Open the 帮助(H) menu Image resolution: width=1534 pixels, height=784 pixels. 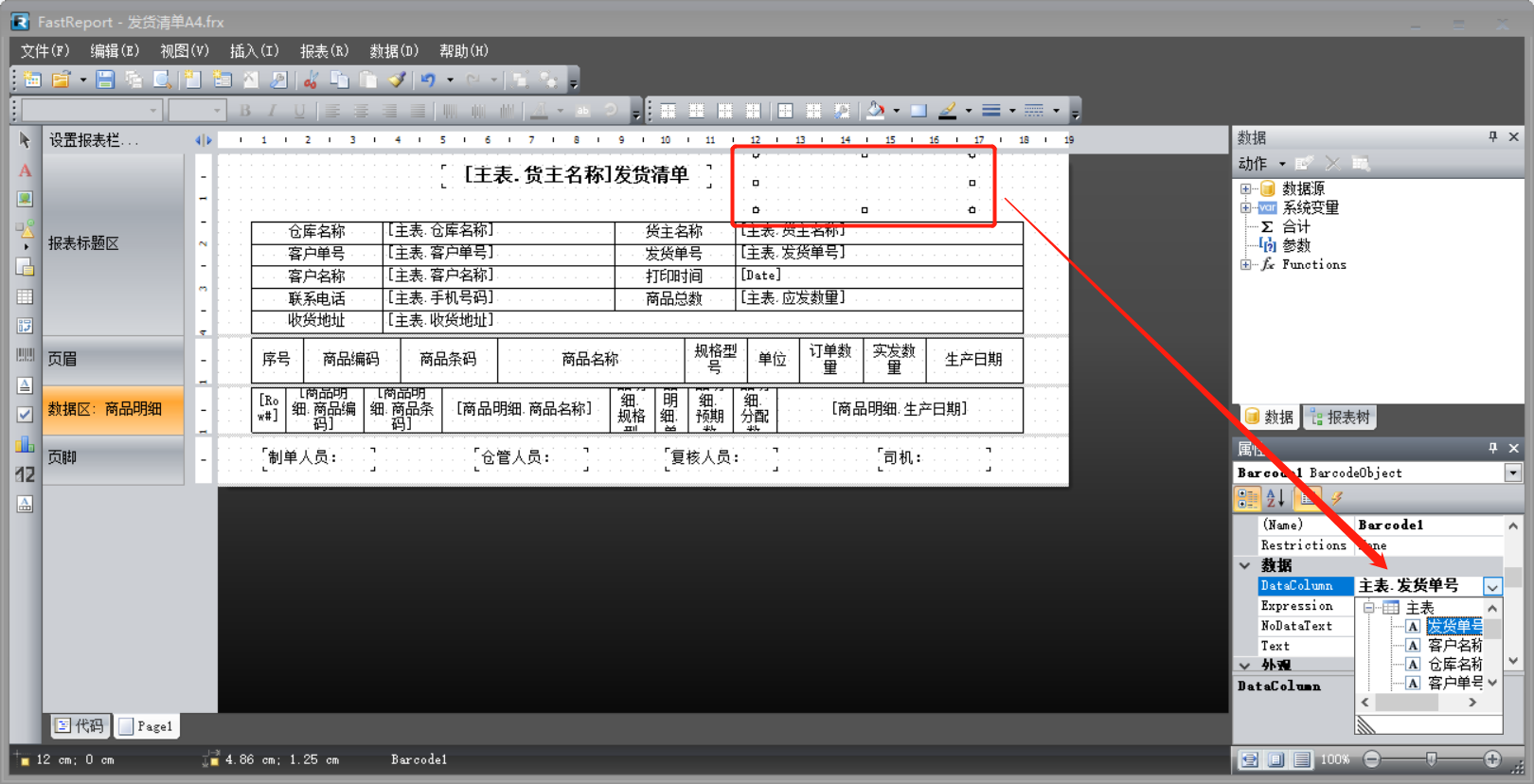pos(464,50)
